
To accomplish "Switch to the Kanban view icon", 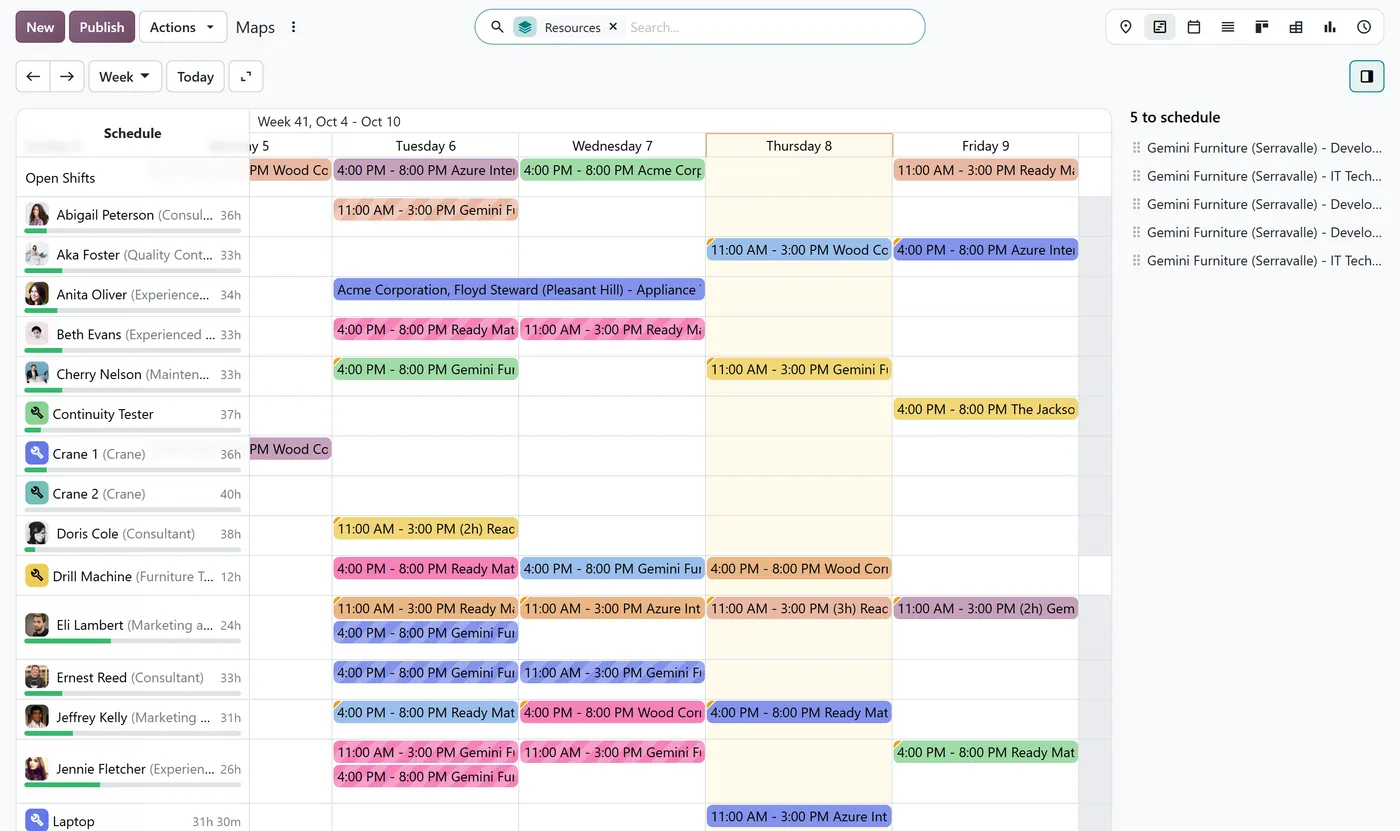I will [x=1262, y=27].
